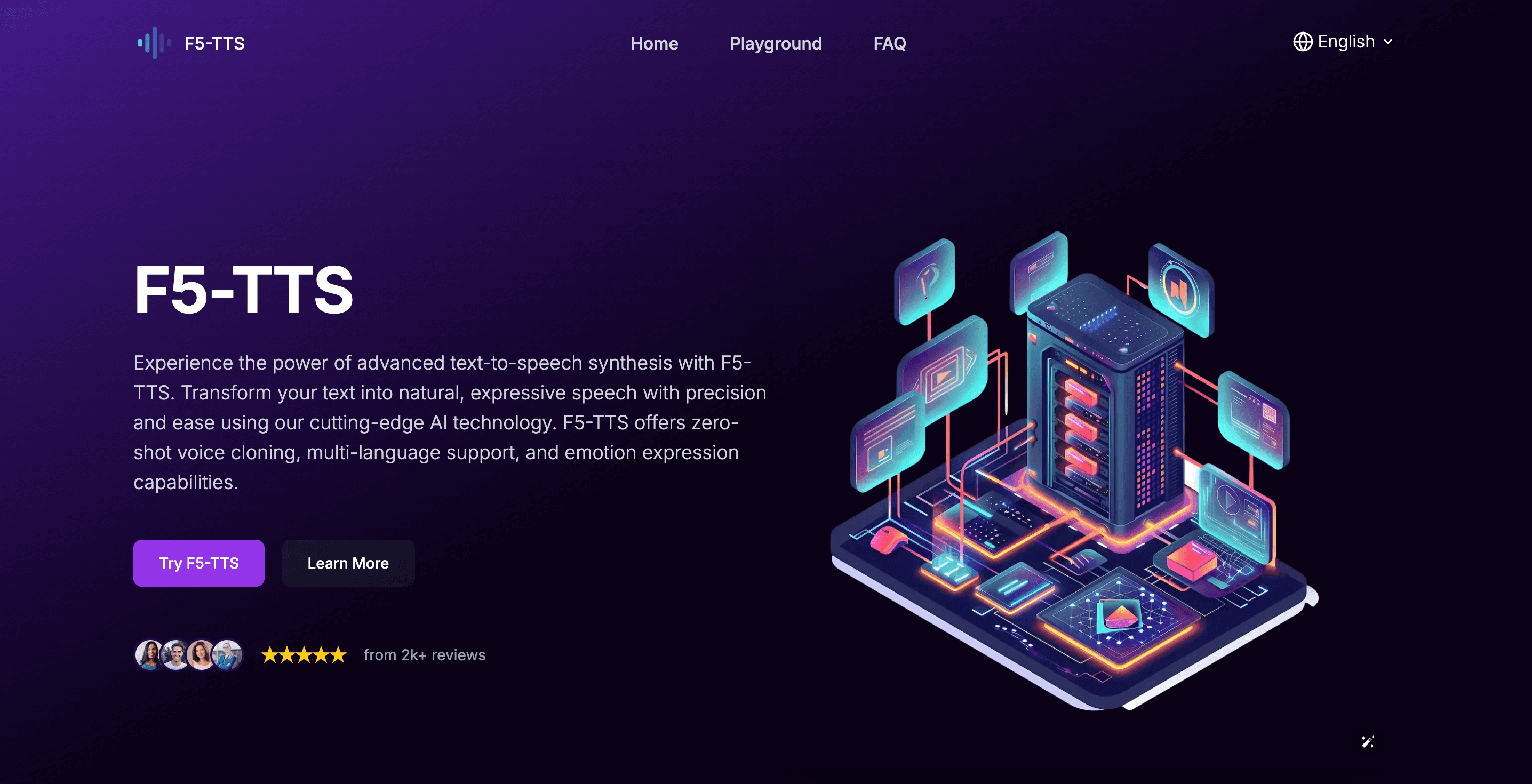Click the F5-TTS waveform logo icon

(154, 43)
